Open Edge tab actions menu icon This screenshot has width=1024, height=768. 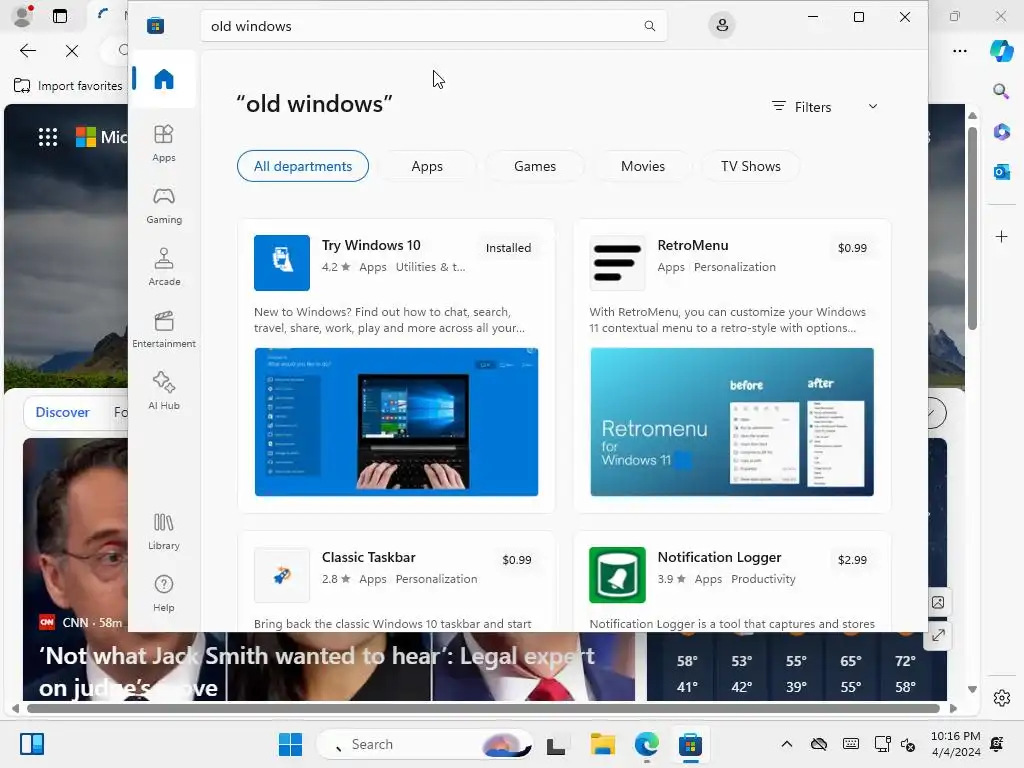pos(60,16)
